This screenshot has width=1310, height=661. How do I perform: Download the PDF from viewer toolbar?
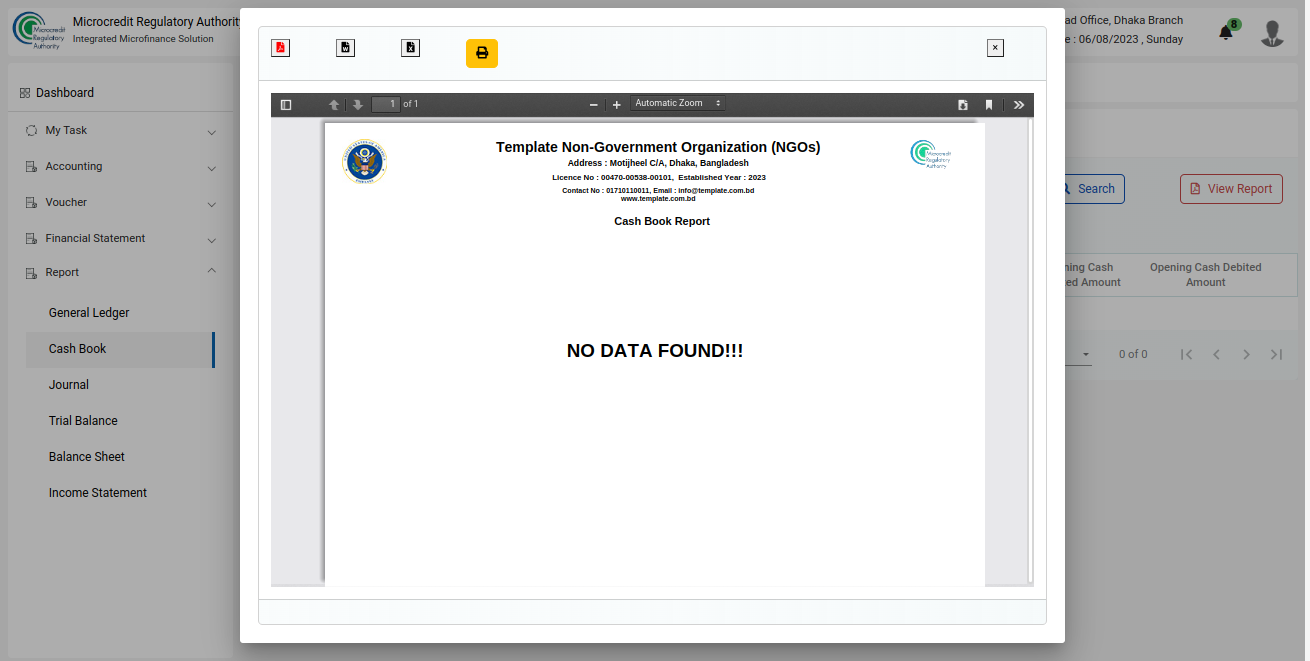click(963, 105)
